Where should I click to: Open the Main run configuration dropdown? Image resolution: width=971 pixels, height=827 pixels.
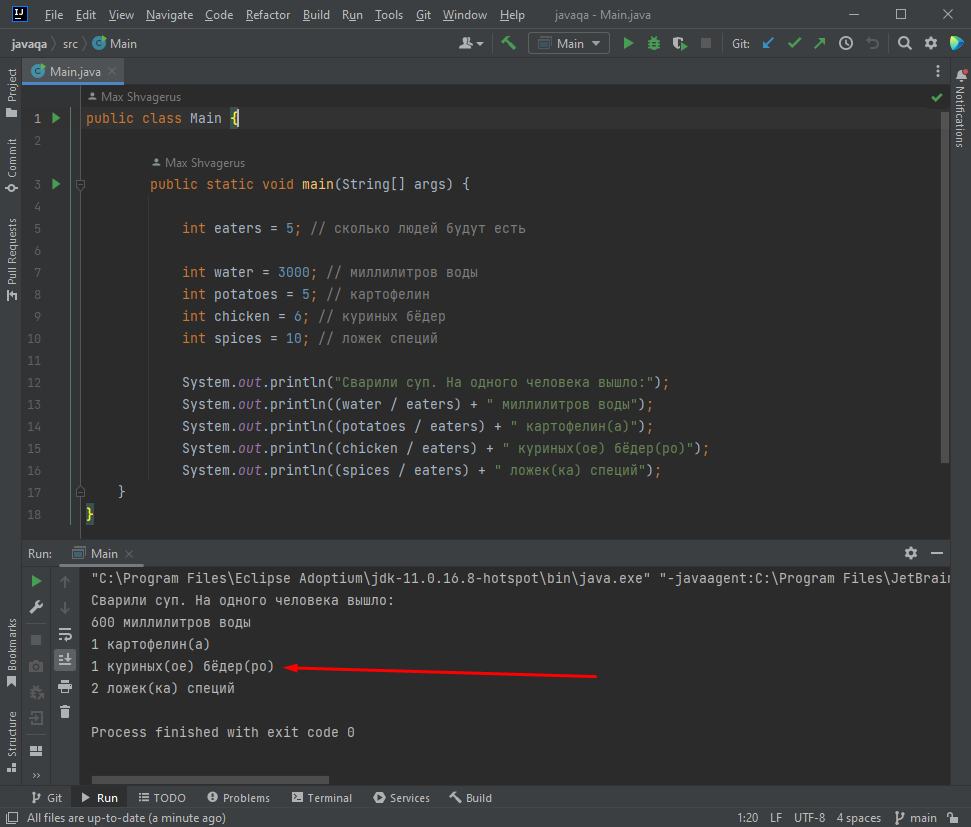pyautogui.click(x=568, y=43)
